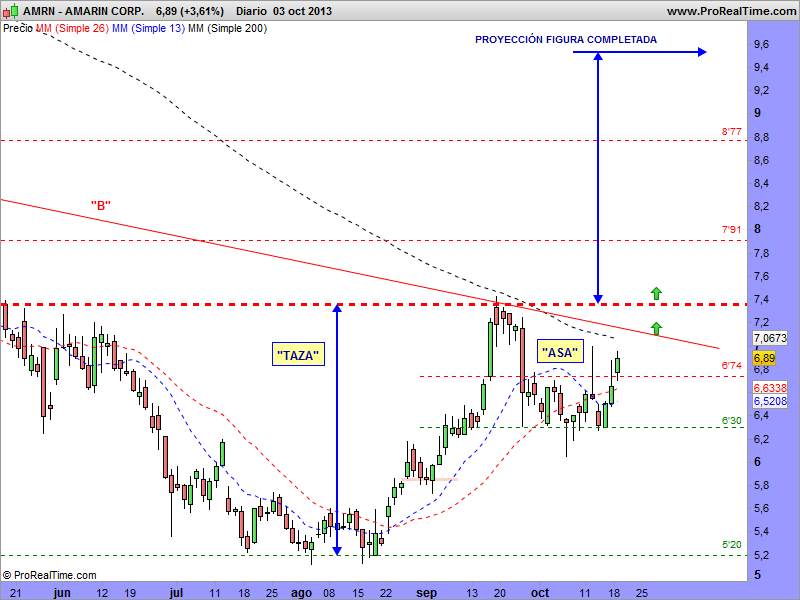Select the AMRN - AMARIN CORP. title
Screen dimensions: 800x600
coord(83,11)
